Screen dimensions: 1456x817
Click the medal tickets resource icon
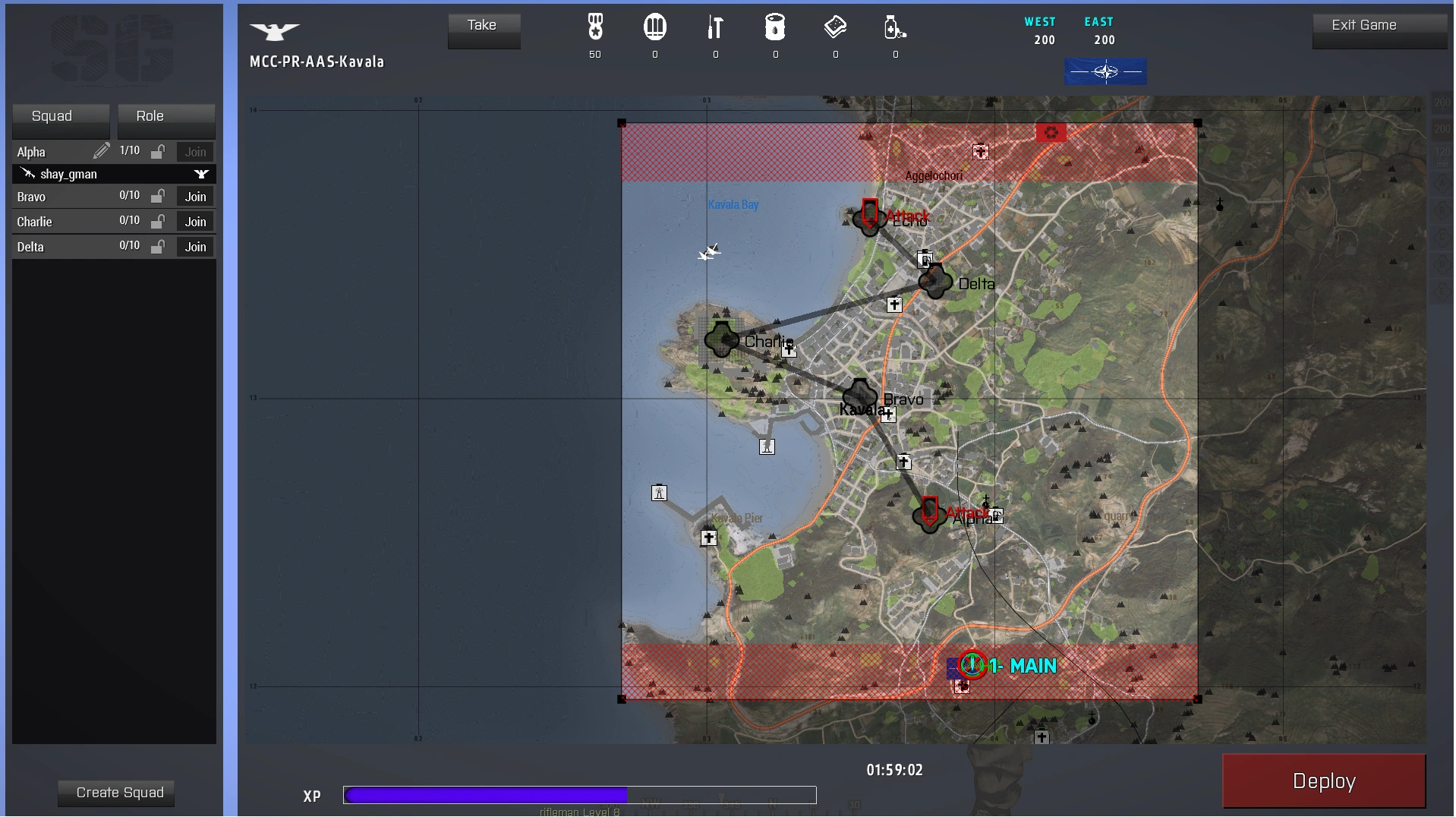click(595, 27)
